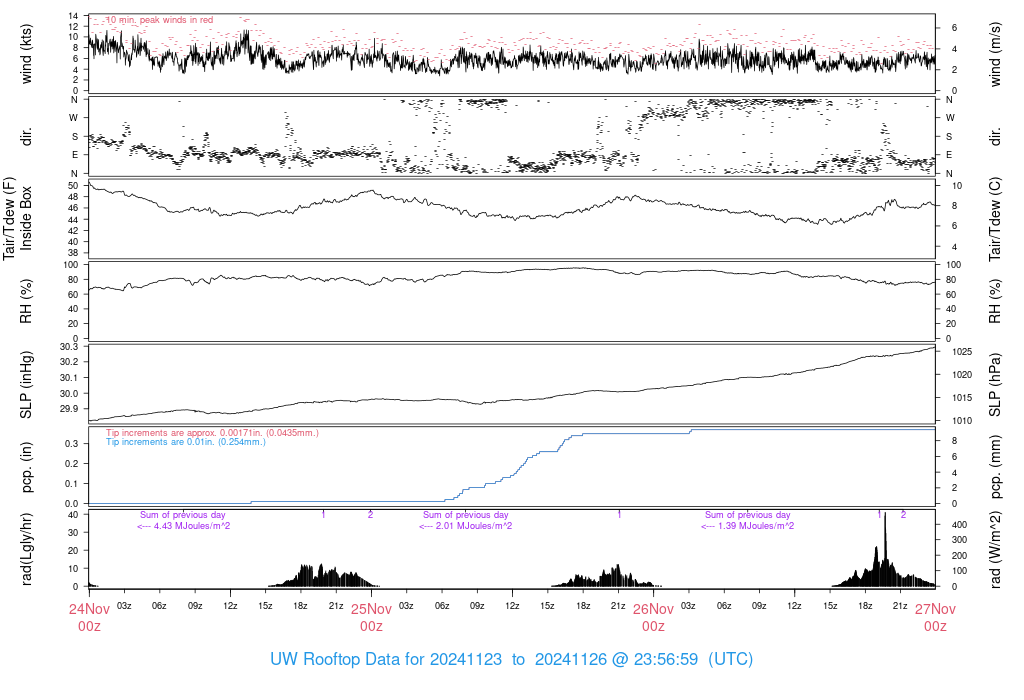Click the 'SLP (inHg)' axis label

pos(26,384)
